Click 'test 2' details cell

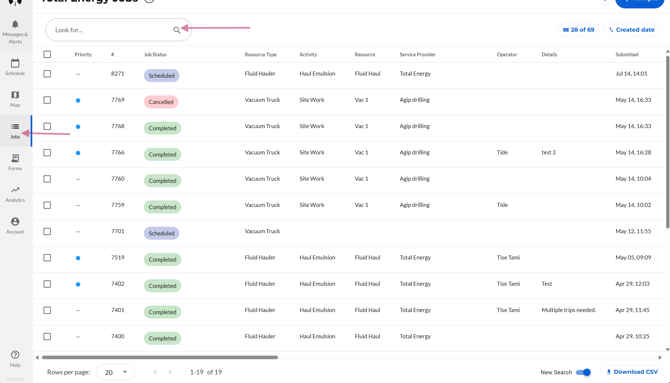click(x=549, y=153)
